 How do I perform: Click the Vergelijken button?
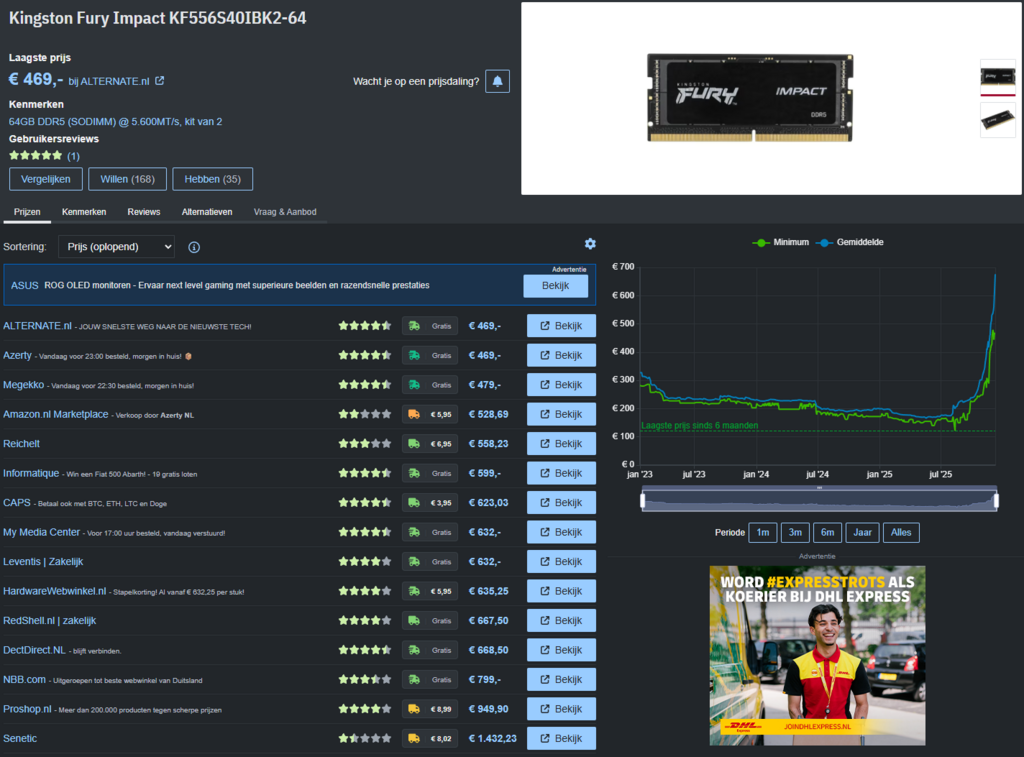(46, 179)
